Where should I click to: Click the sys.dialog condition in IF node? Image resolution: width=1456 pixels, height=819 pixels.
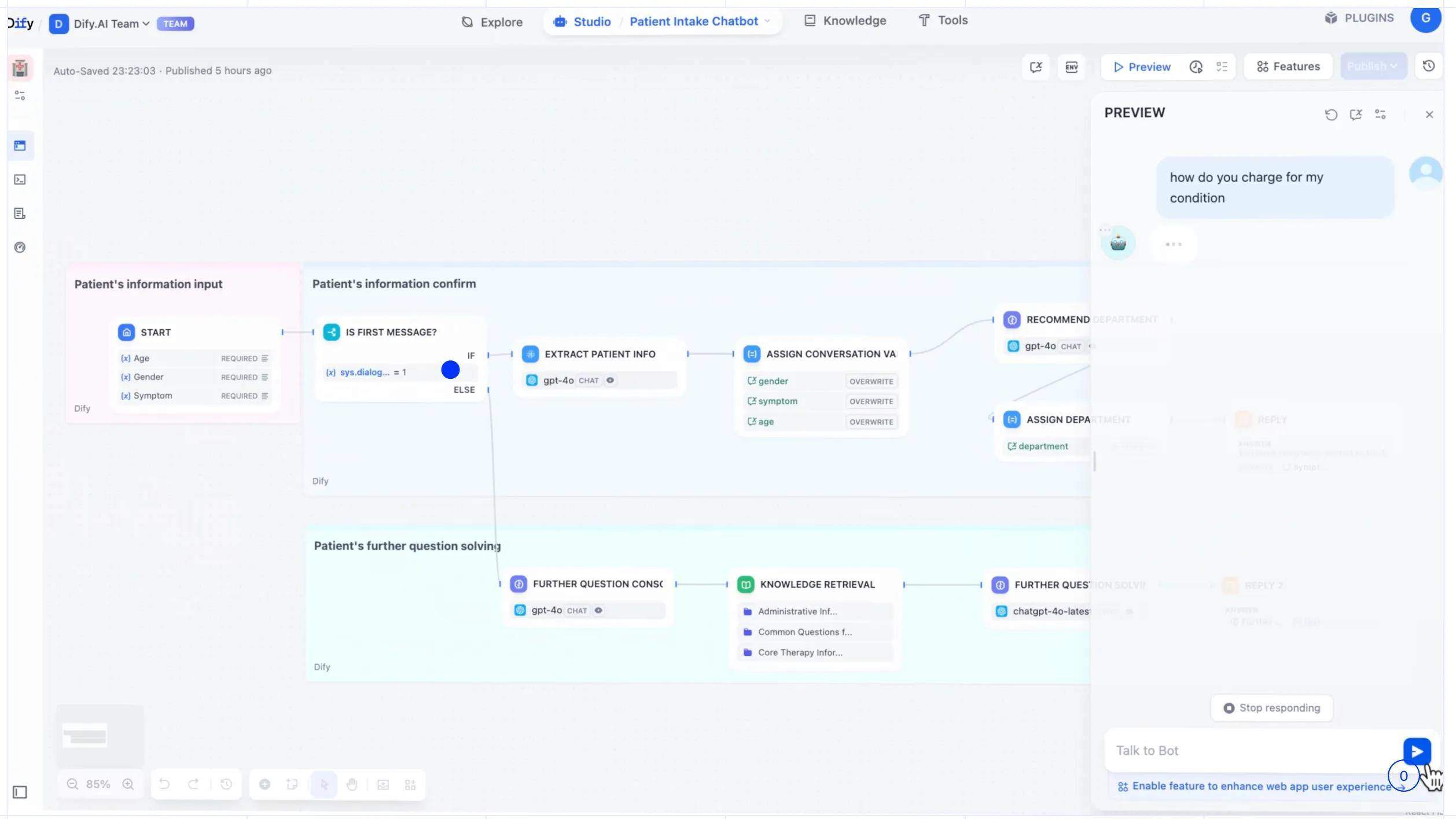point(400,372)
